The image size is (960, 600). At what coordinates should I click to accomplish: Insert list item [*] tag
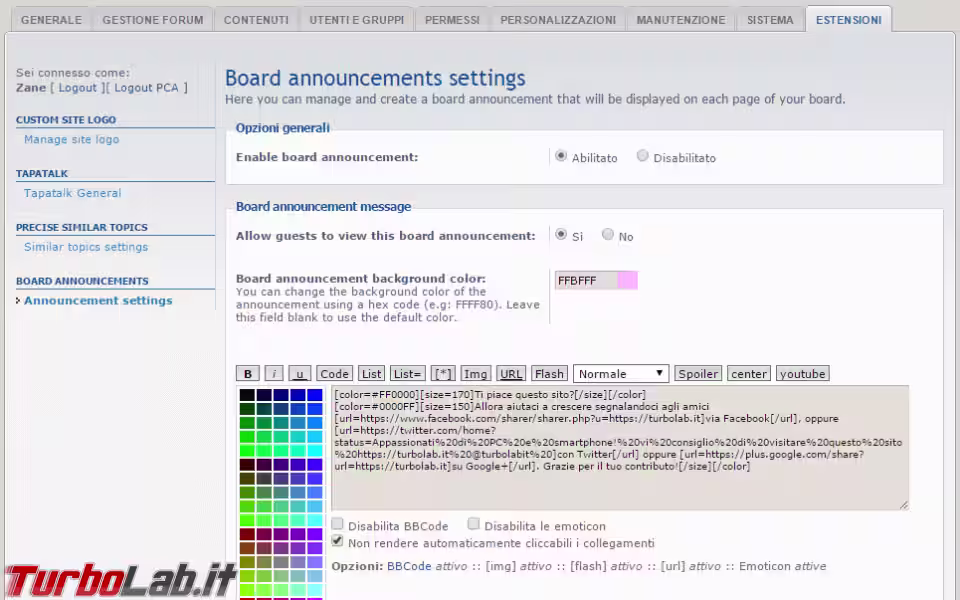443,373
